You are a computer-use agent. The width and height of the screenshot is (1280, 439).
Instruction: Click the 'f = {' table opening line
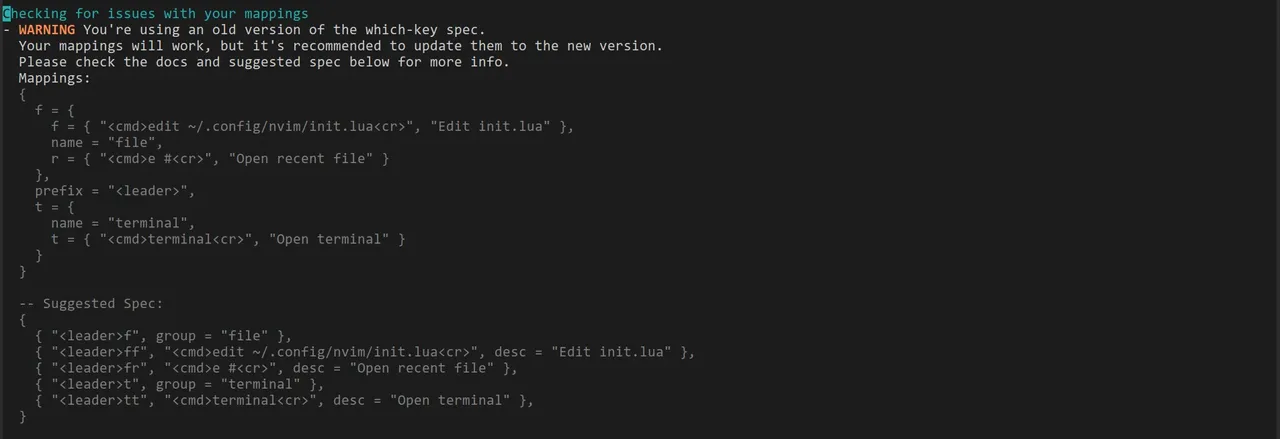[x=55, y=110]
